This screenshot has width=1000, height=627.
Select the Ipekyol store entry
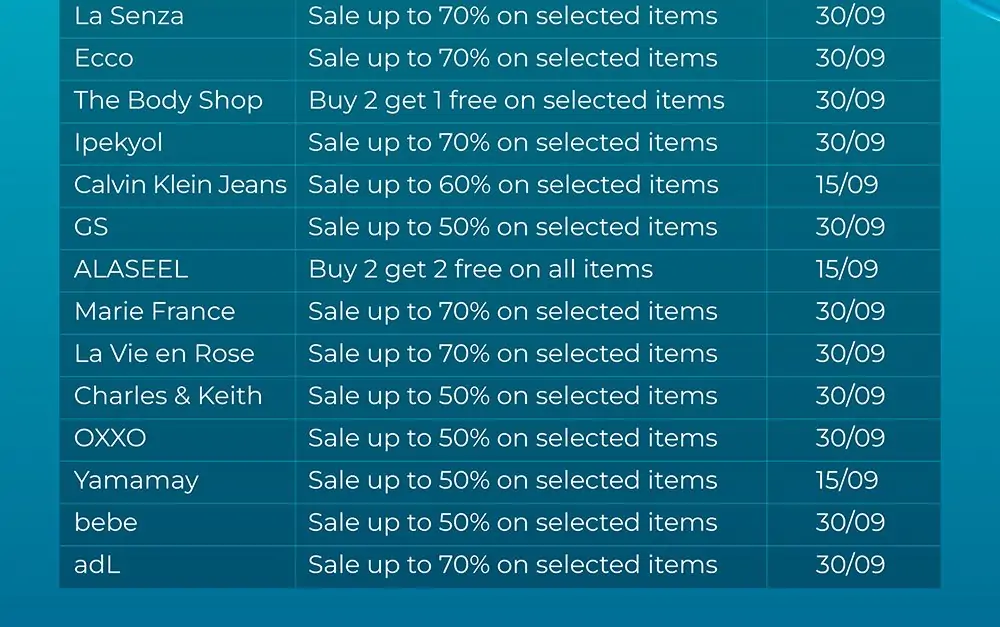pyautogui.click(x=119, y=143)
